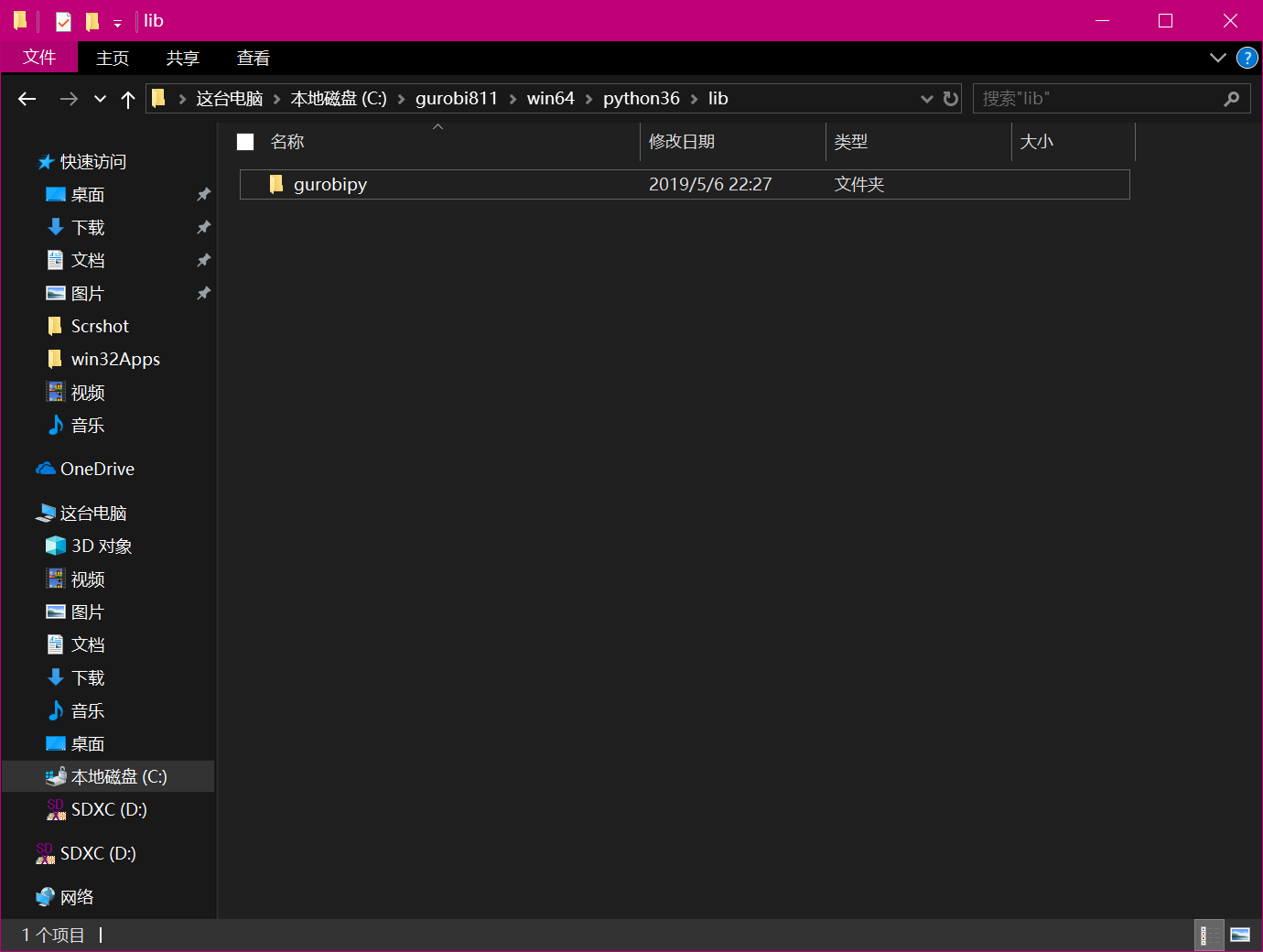Click the search magnifier icon

(x=1232, y=98)
